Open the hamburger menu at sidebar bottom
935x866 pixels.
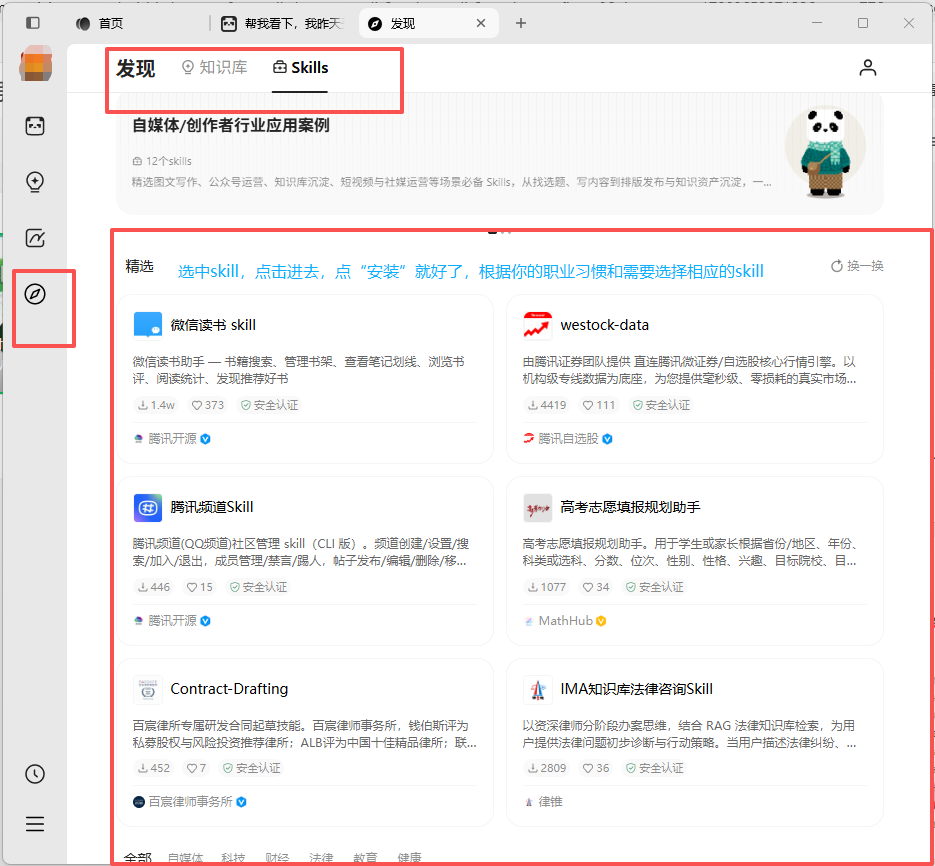click(x=35, y=824)
